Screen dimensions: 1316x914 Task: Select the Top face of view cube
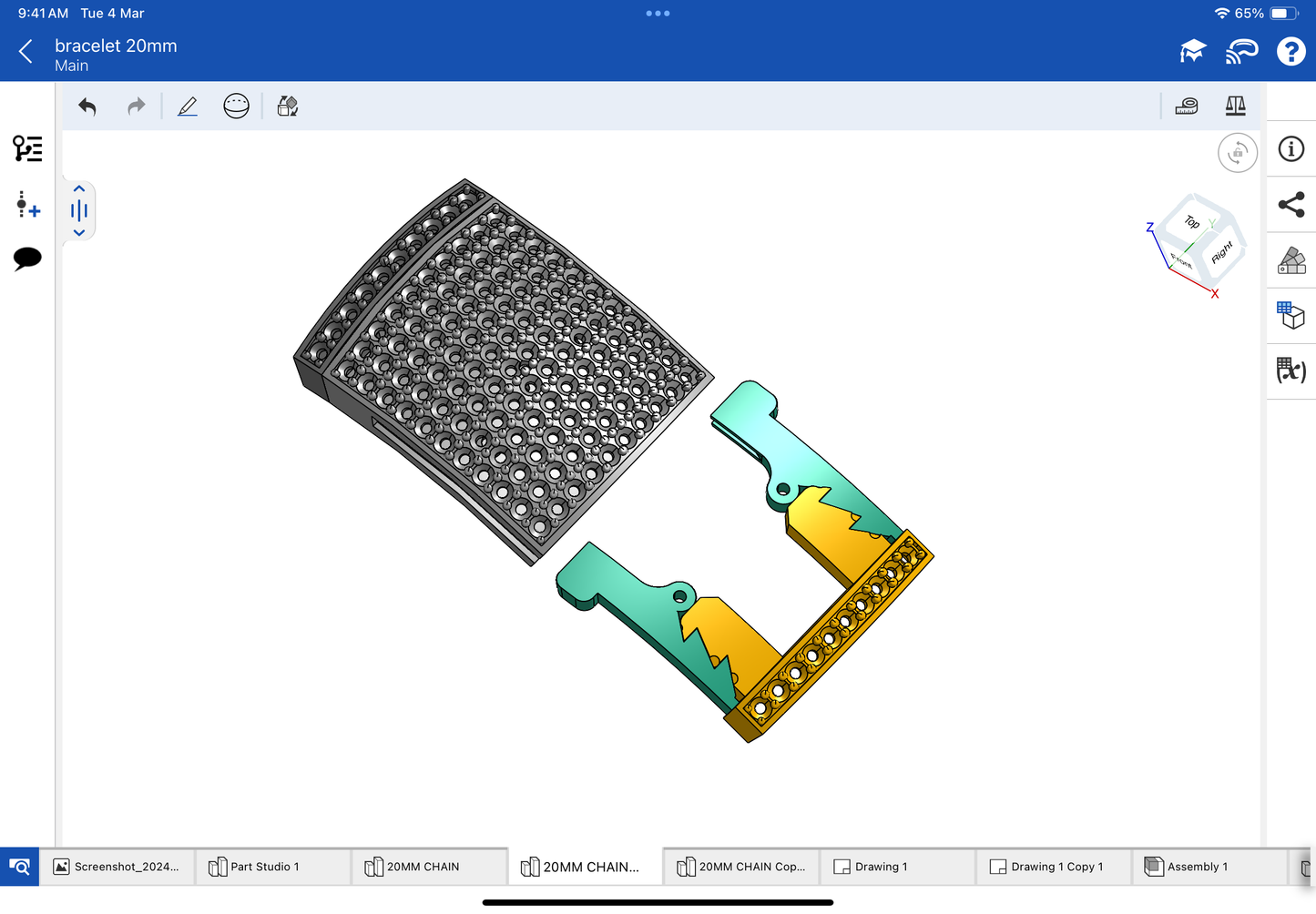coord(1192,222)
